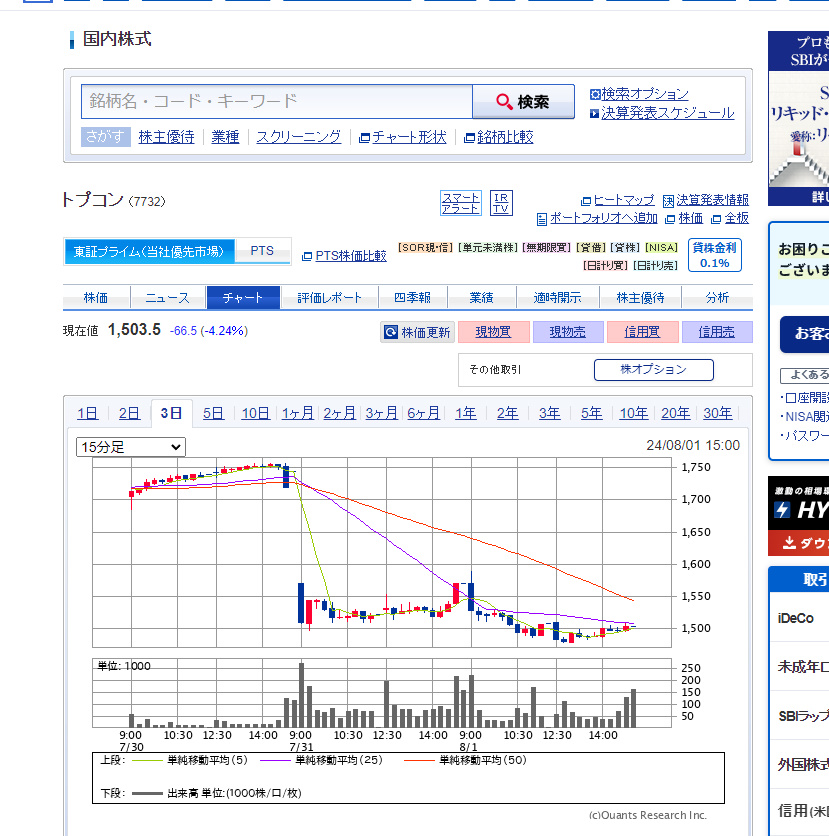Select 1日 chart period
The height and width of the screenshot is (836, 829).
point(87,413)
